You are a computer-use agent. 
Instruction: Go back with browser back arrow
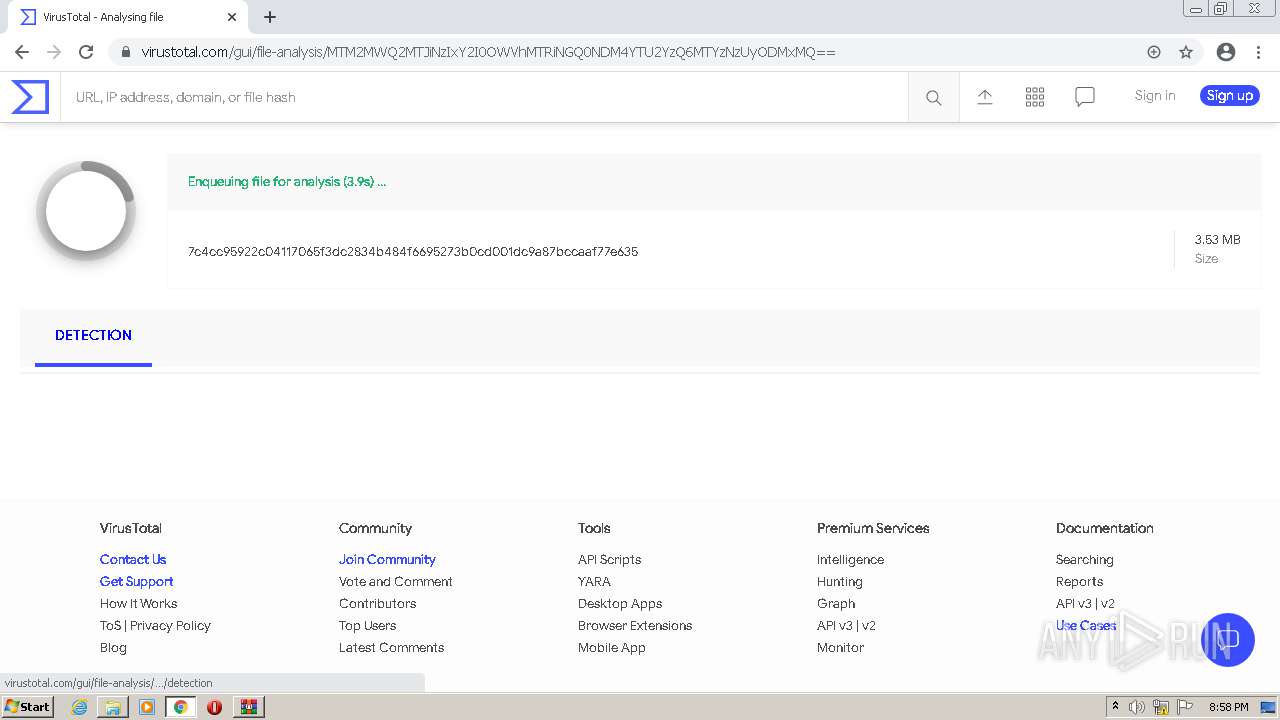(22, 52)
